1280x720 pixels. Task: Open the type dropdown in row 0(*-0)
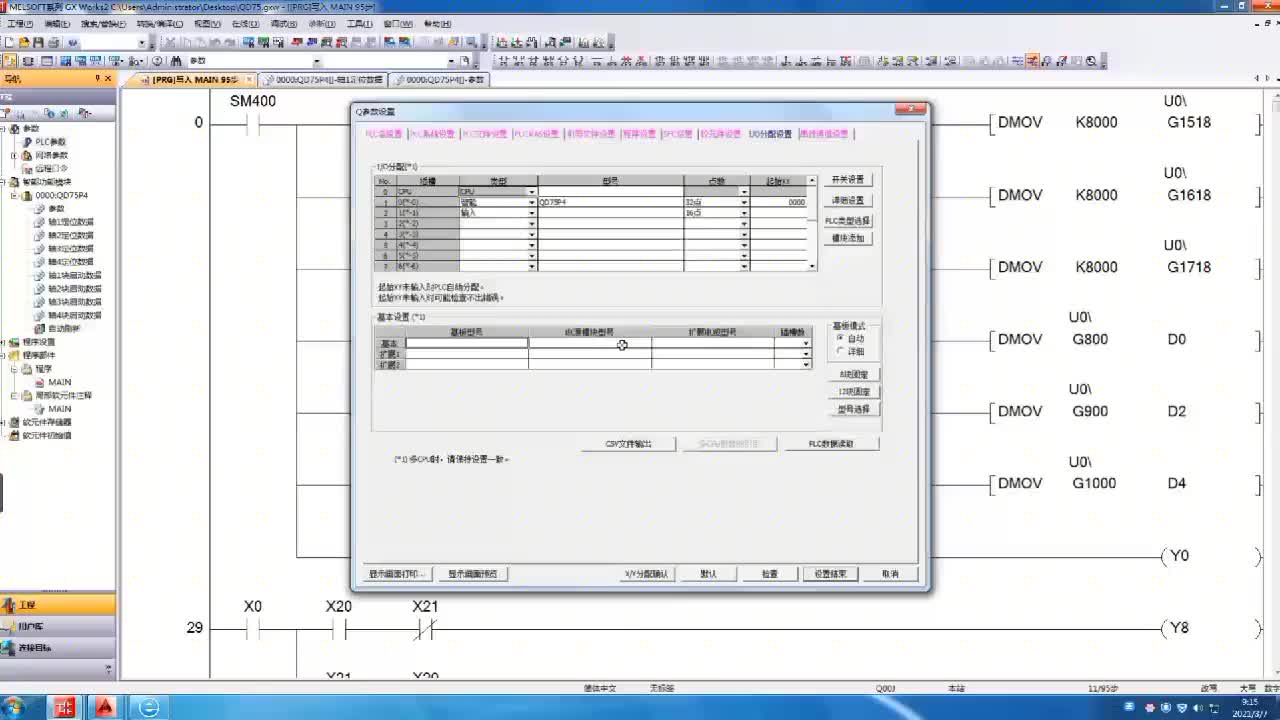531,202
